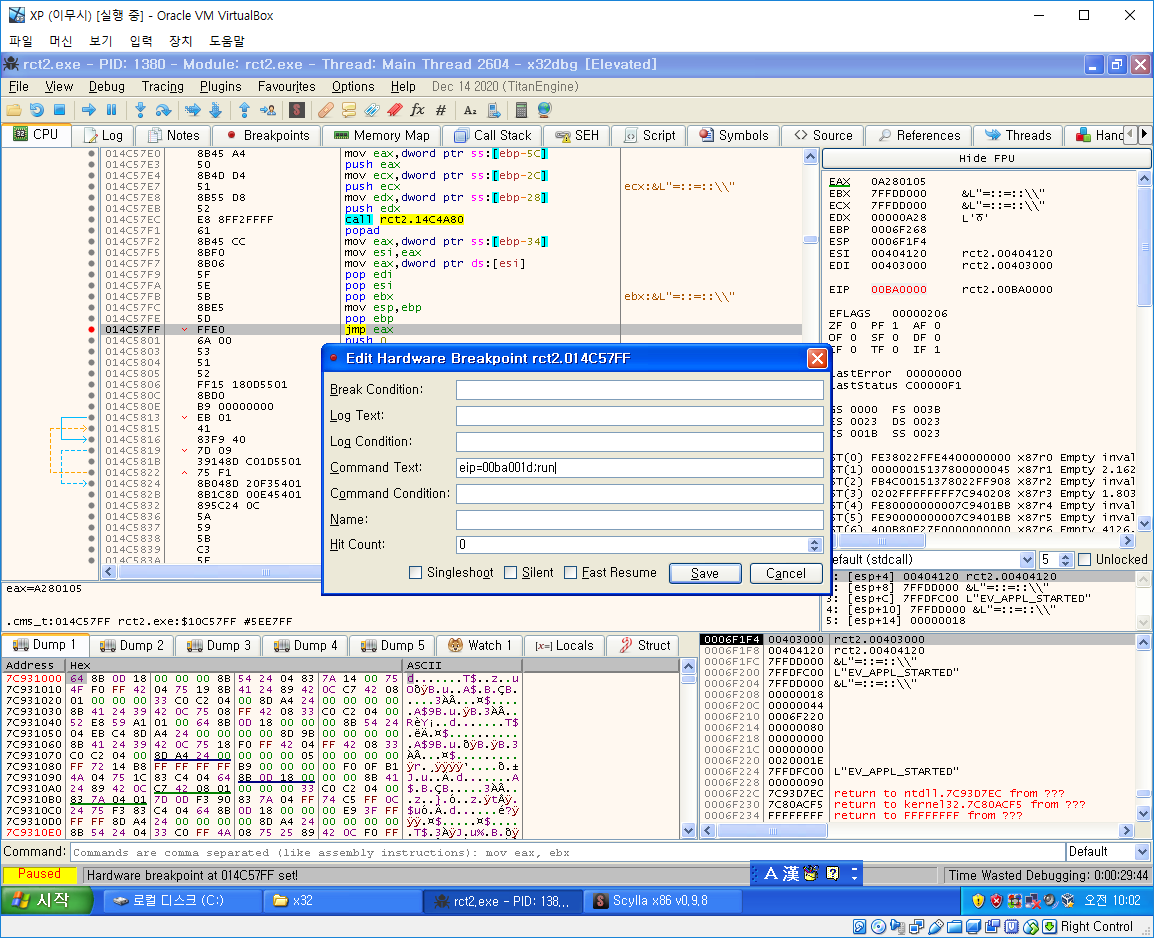Click the Step Into toolbar icon

pos(140,110)
